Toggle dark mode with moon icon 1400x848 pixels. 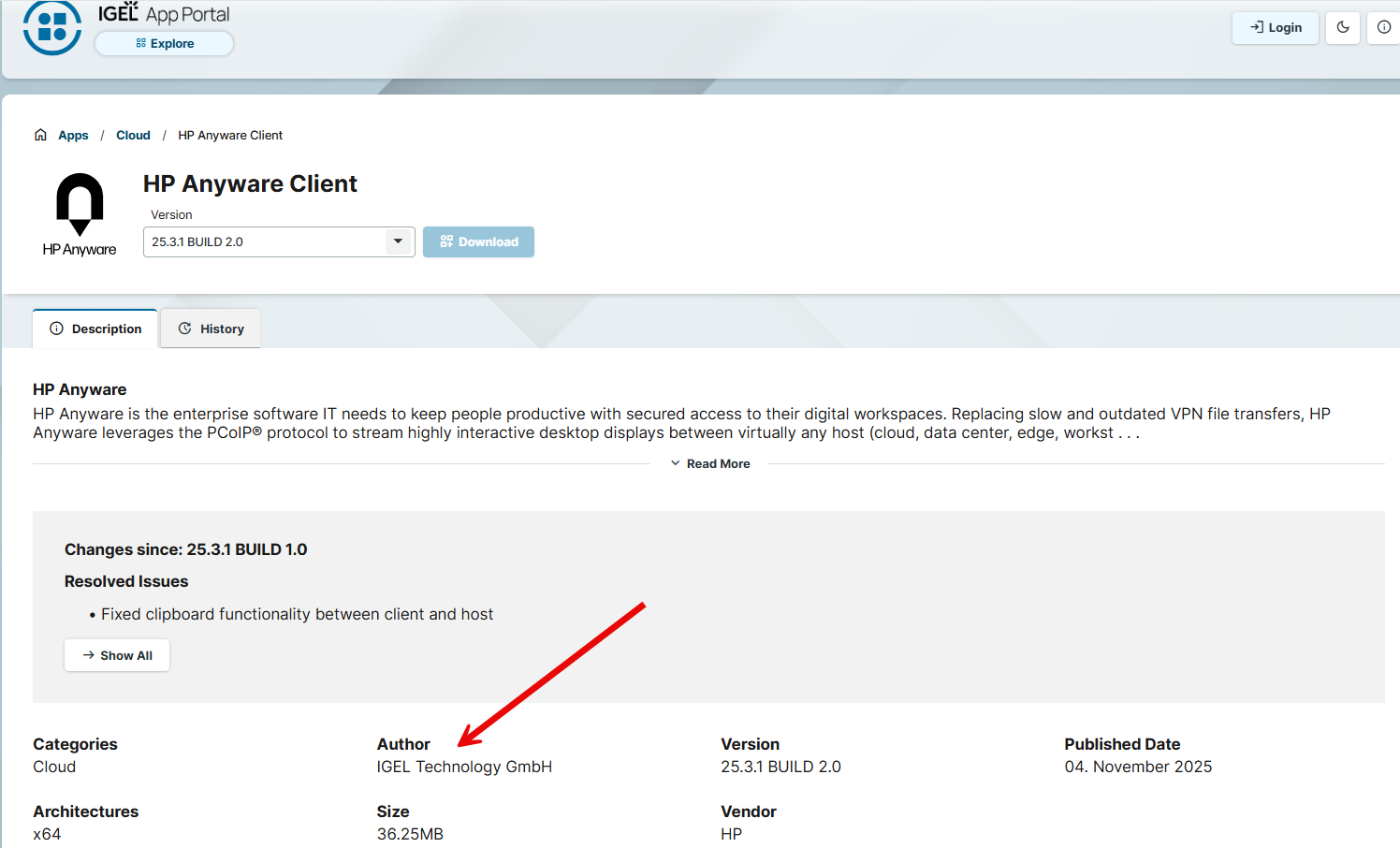point(1342,27)
